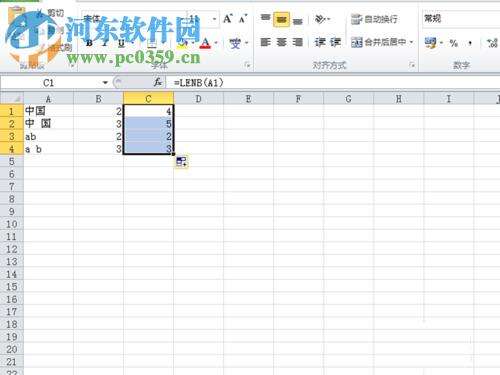
Task: Click the Auto Fill Options icon
Action: tap(182, 162)
